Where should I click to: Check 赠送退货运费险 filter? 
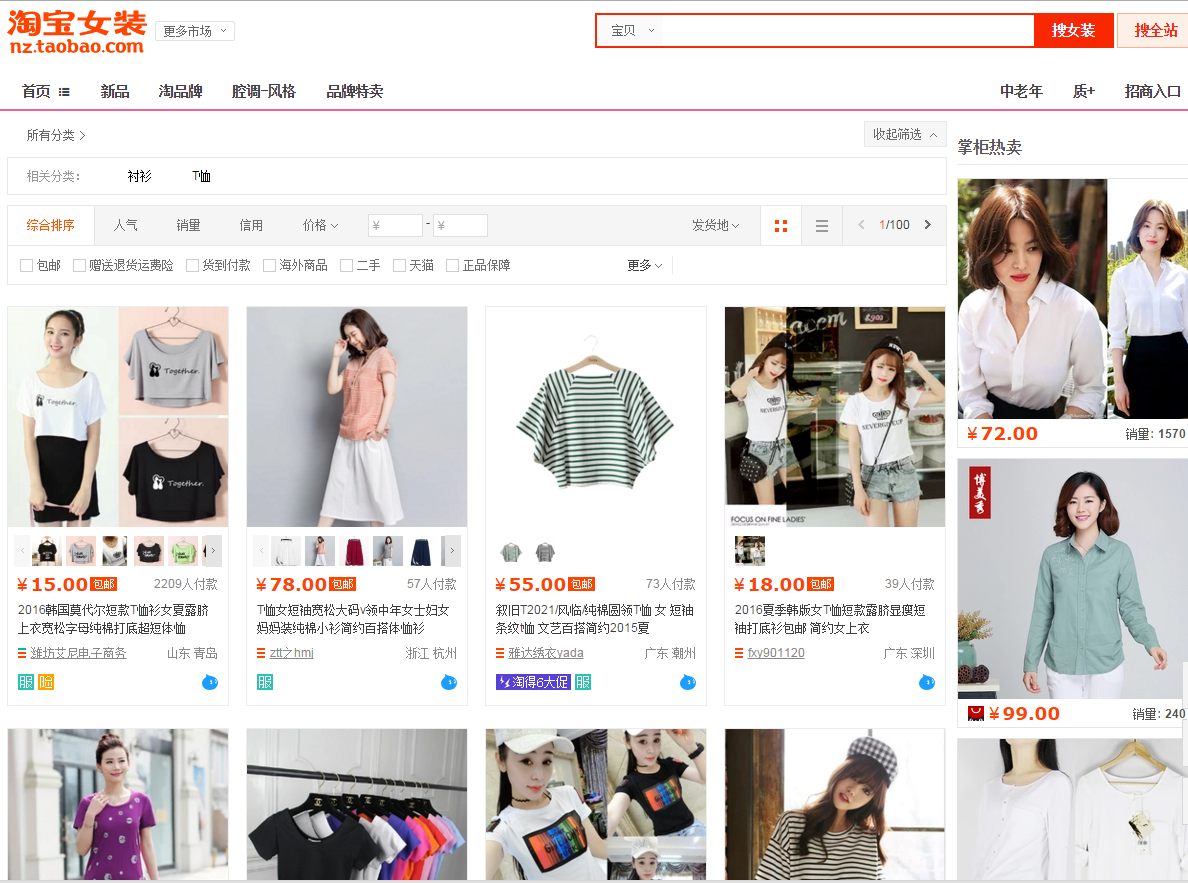79,265
